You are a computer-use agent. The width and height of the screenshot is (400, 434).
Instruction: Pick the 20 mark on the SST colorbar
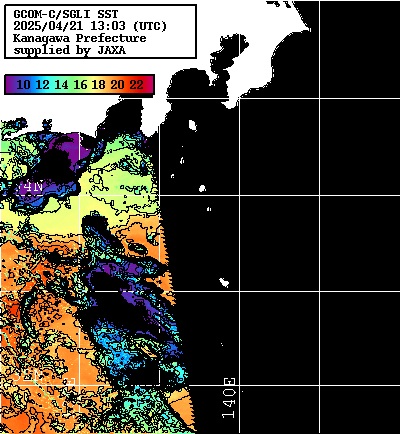[118, 85]
